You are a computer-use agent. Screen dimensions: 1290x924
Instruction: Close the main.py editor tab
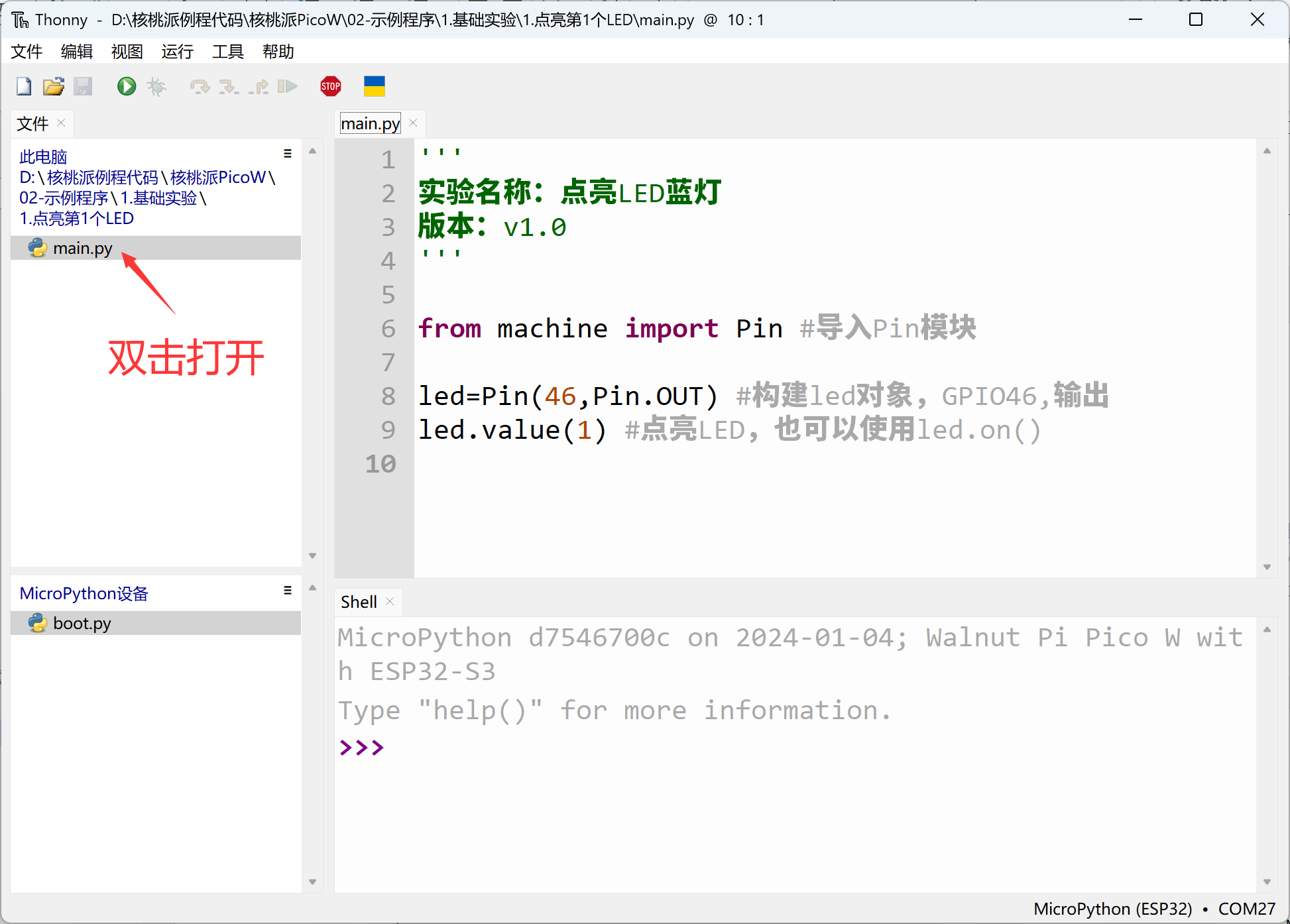tap(413, 123)
